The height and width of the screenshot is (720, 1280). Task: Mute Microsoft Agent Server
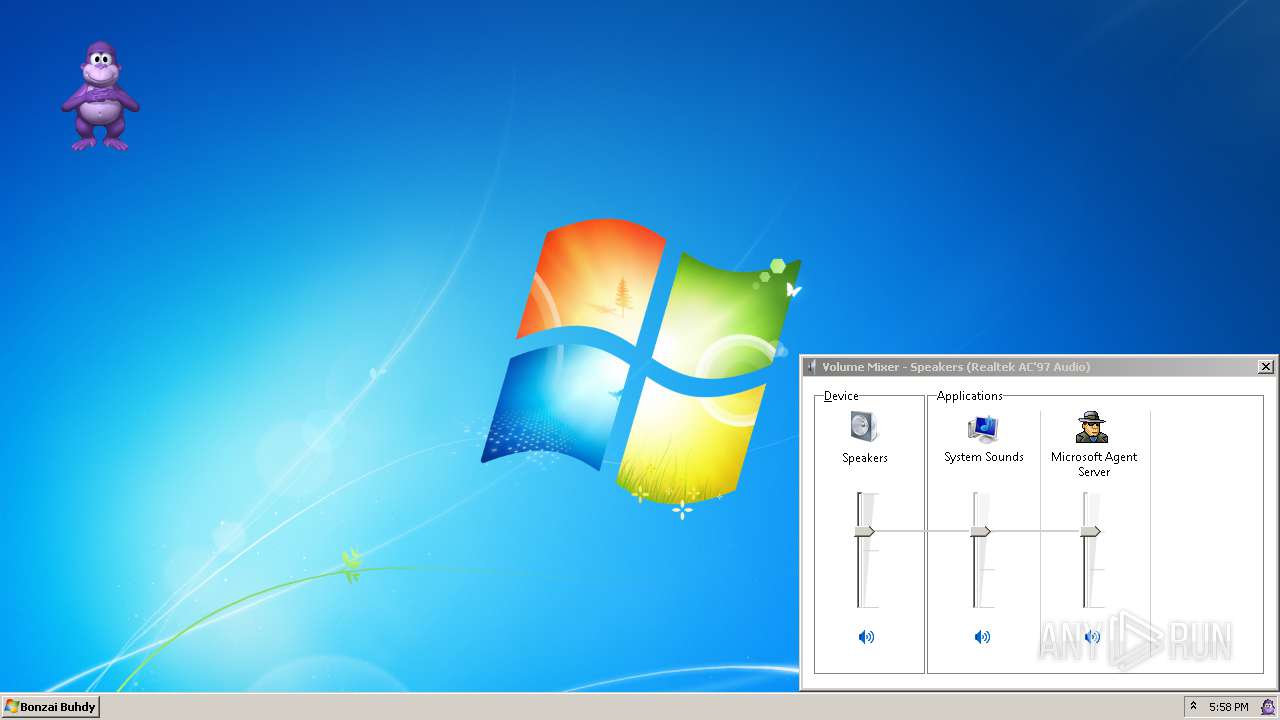click(x=1093, y=637)
